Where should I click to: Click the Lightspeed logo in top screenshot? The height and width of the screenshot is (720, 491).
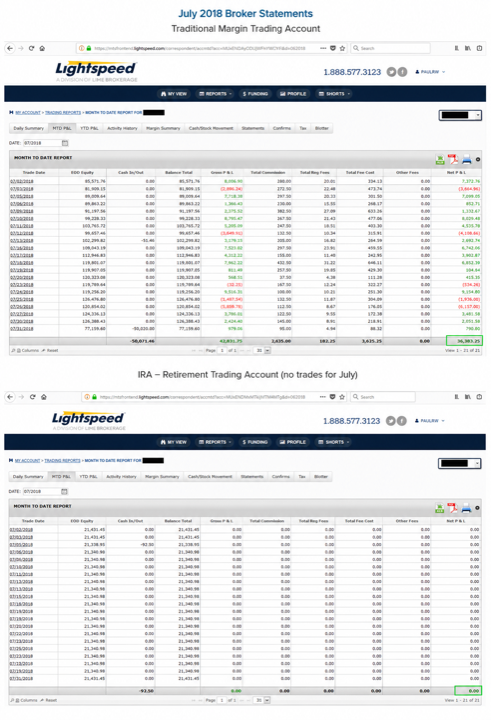96,71
